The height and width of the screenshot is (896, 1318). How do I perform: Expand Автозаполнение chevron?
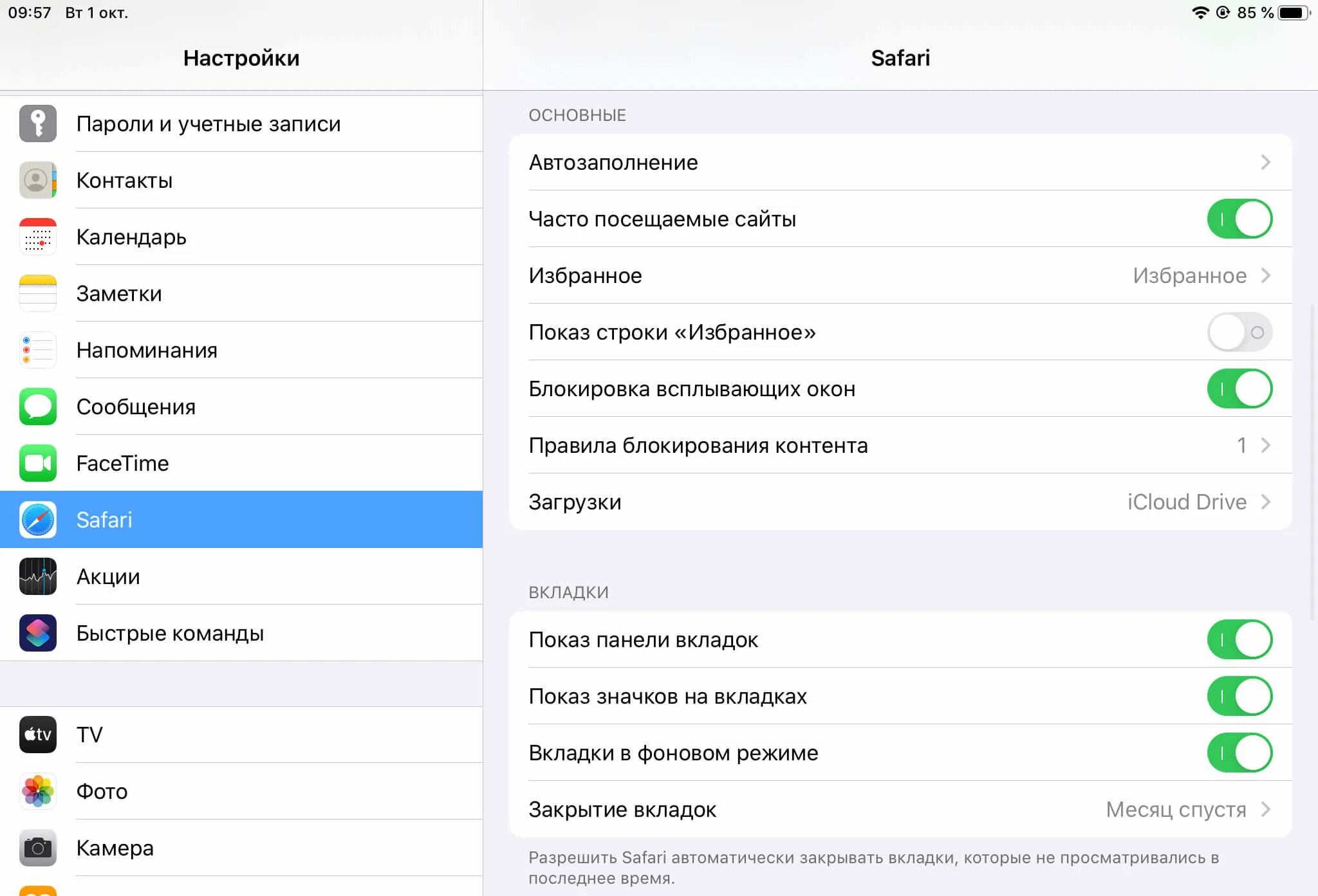click(x=1265, y=162)
